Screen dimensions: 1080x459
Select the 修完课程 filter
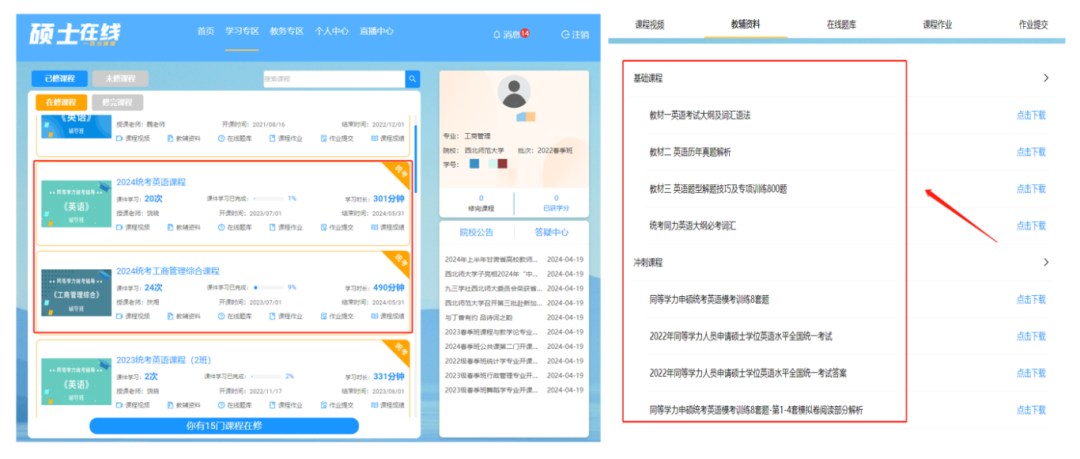click(x=117, y=103)
